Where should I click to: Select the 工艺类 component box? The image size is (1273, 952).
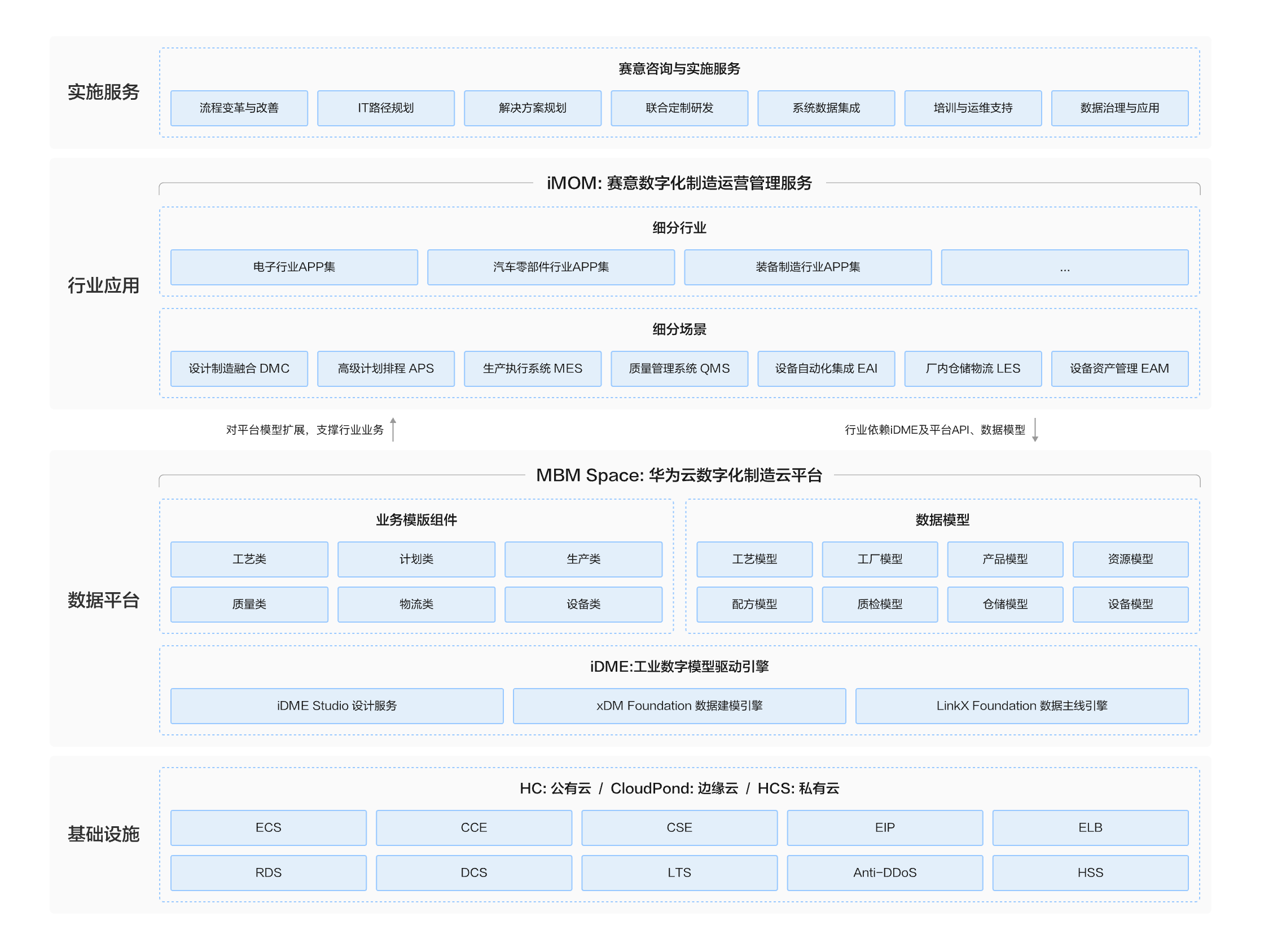(x=249, y=559)
